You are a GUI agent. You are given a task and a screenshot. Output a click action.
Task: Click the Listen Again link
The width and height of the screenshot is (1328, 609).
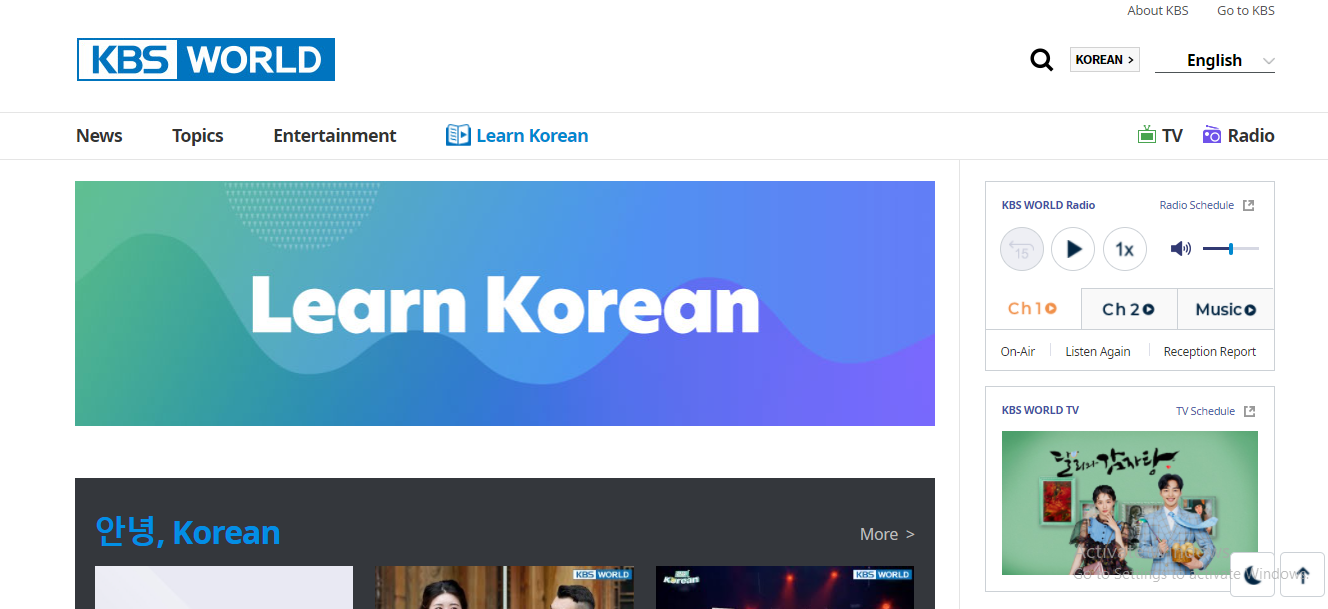[x=1098, y=352]
